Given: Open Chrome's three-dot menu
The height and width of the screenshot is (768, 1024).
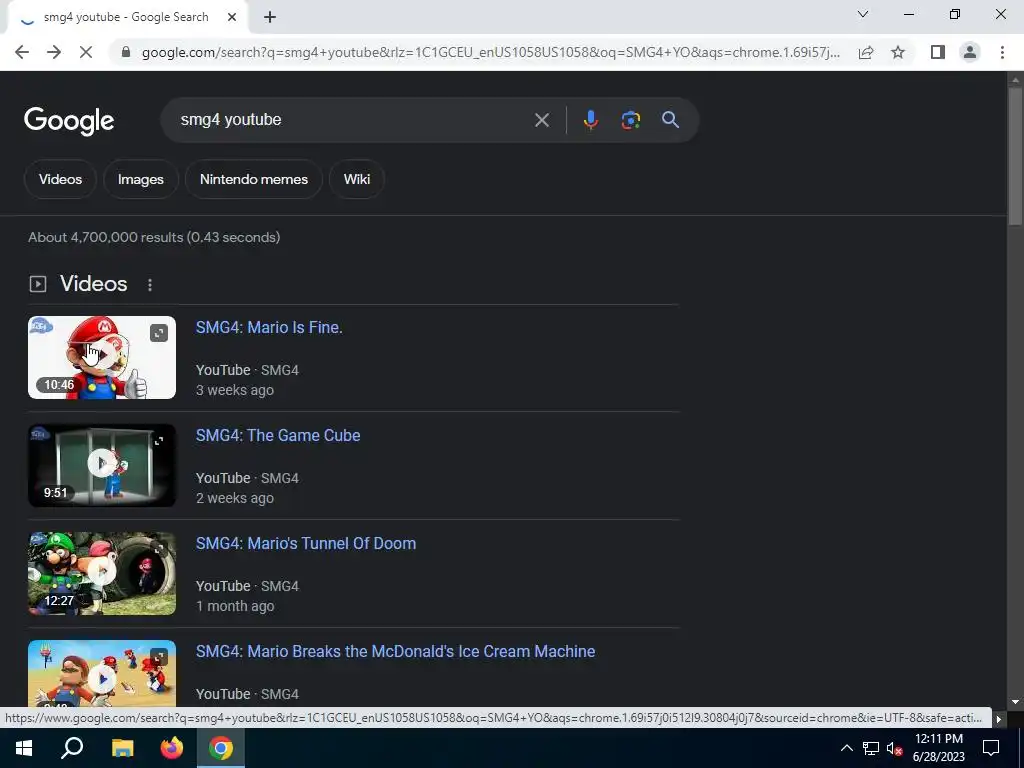Looking at the screenshot, I should point(1002,52).
